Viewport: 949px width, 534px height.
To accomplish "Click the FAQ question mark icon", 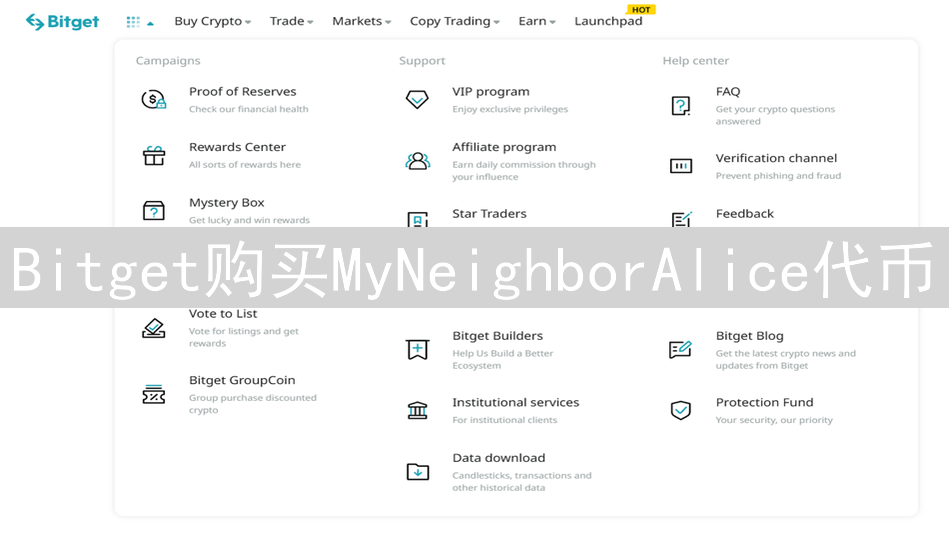I will coord(681,105).
